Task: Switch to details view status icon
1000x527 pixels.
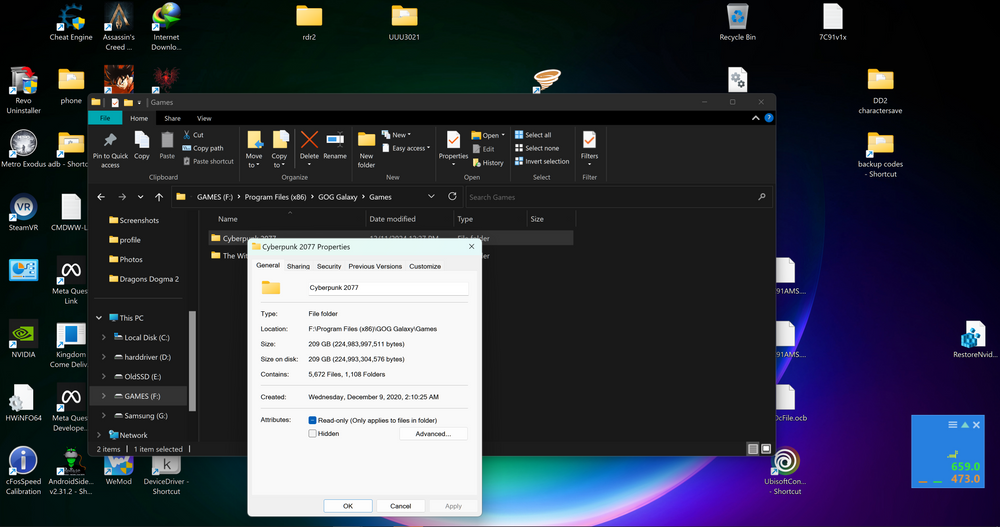Action: click(x=753, y=449)
